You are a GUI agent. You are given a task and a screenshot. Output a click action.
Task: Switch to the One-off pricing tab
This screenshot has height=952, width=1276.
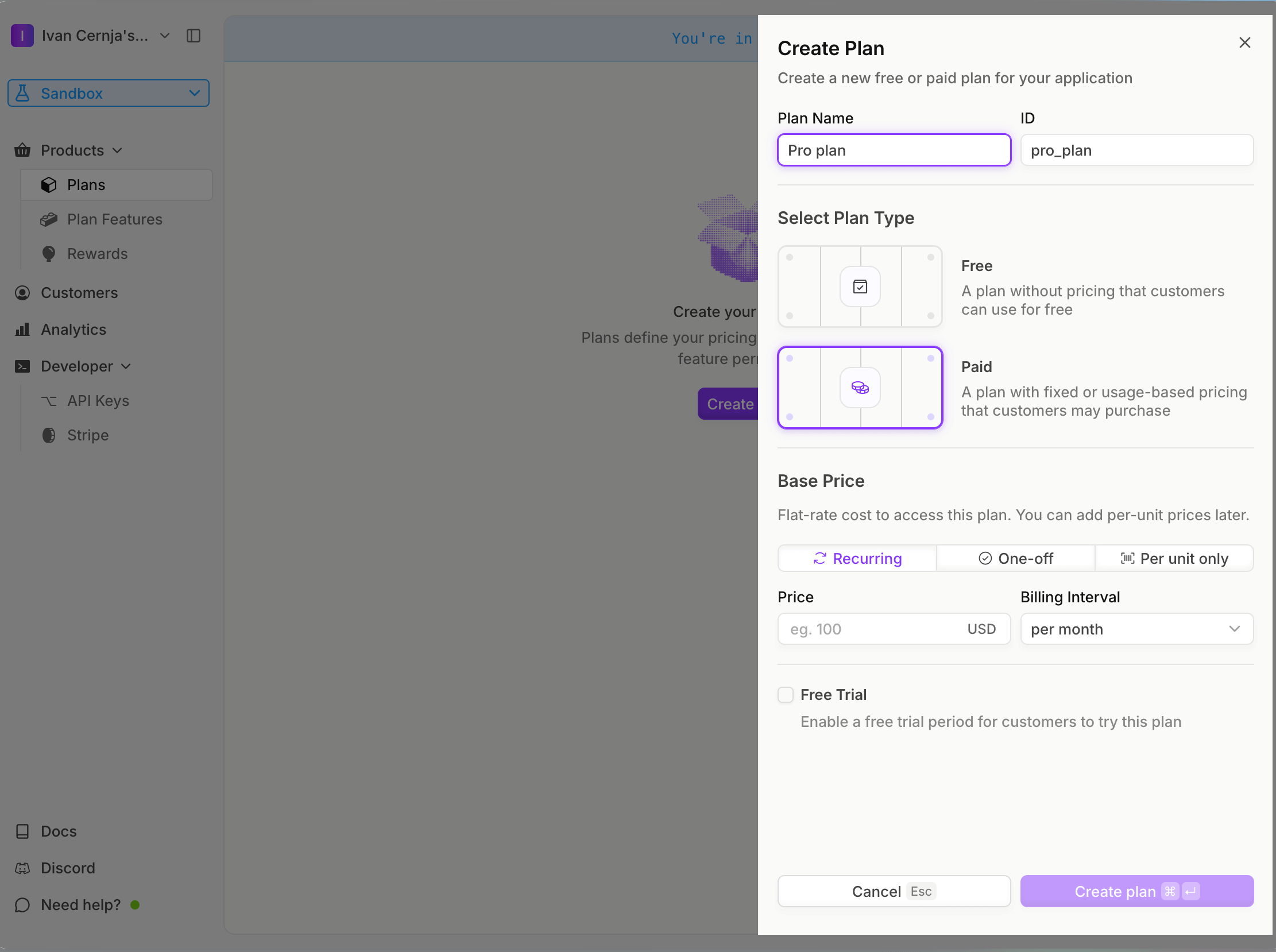[x=1015, y=558]
